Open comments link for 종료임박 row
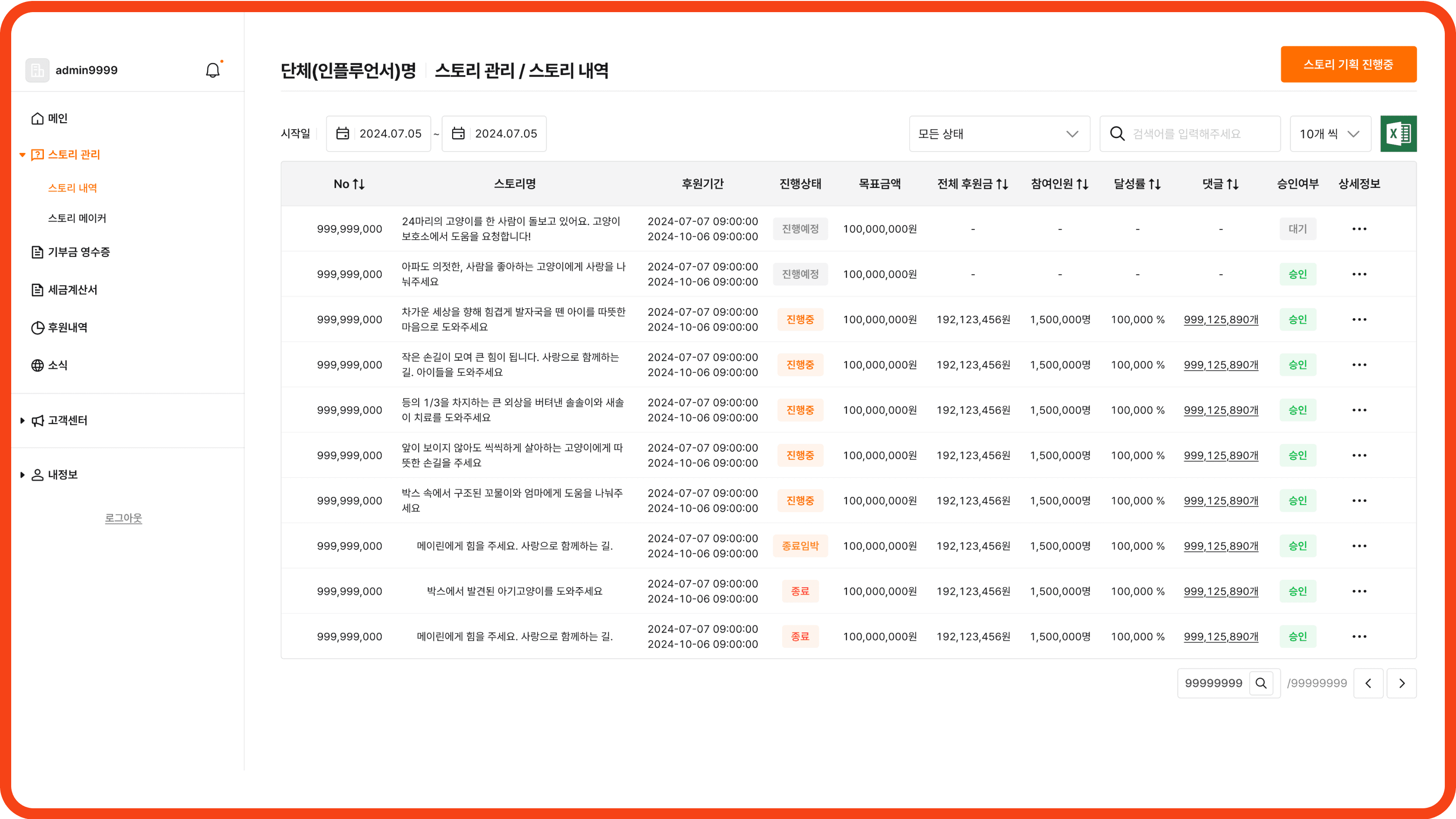Viewport: 1456px width, 819px height. [1221, 546]
